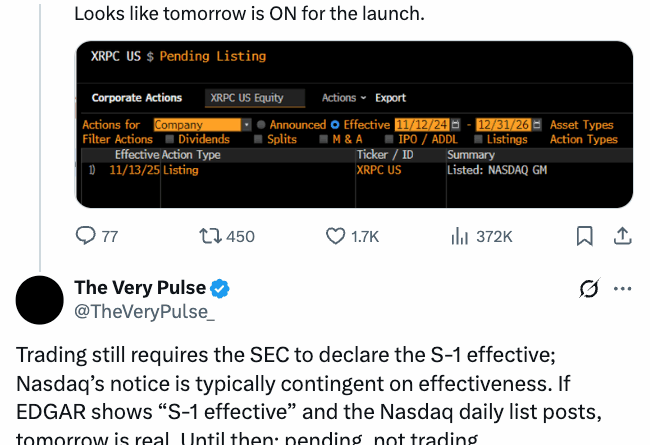
Task: Check the Splits filter checkbox
Action: (x=258, y=140)
